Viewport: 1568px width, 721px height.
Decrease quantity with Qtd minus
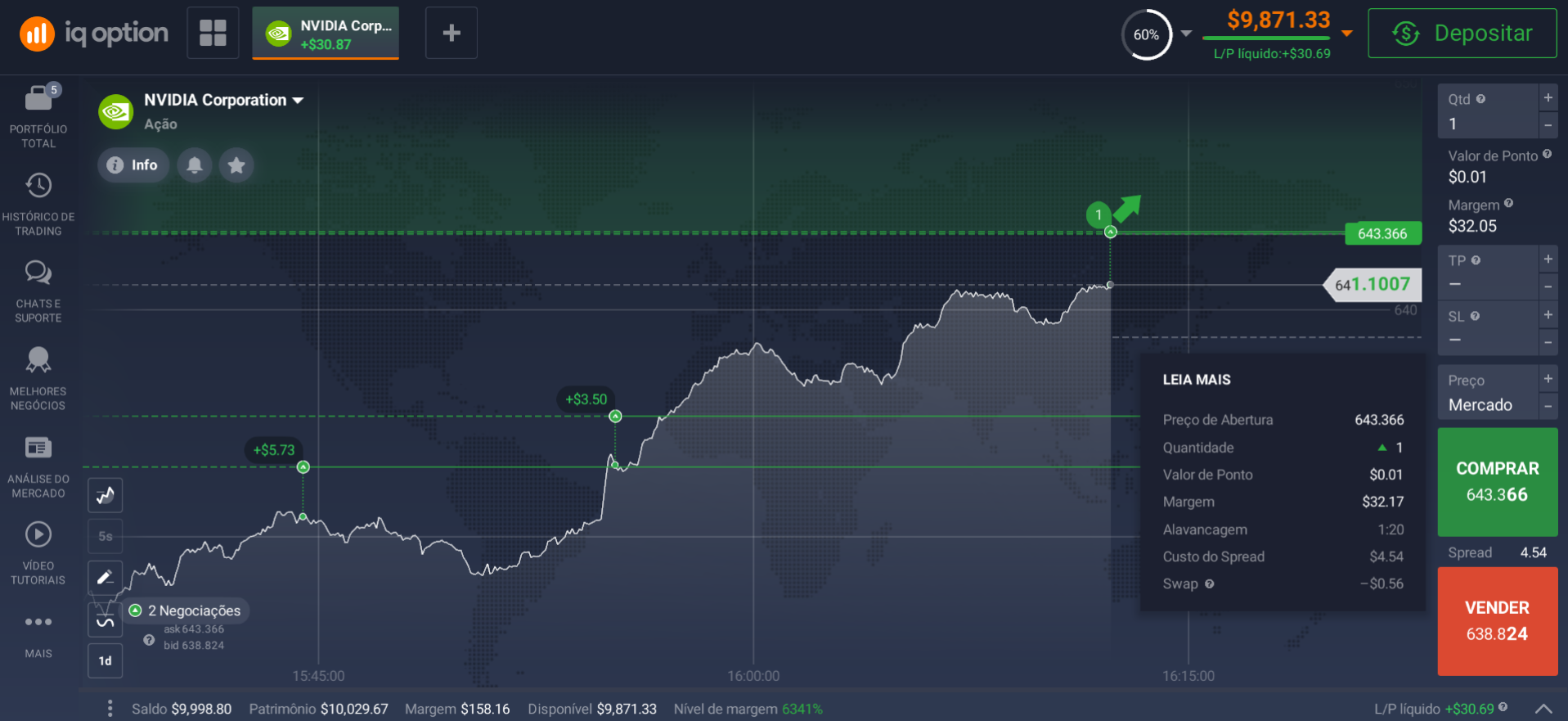click(1548, 125)
